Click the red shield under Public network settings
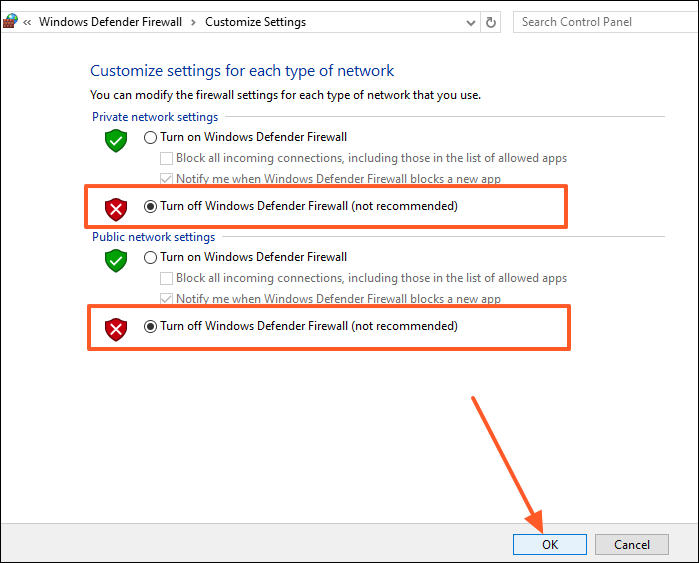 tap(117, 327)
